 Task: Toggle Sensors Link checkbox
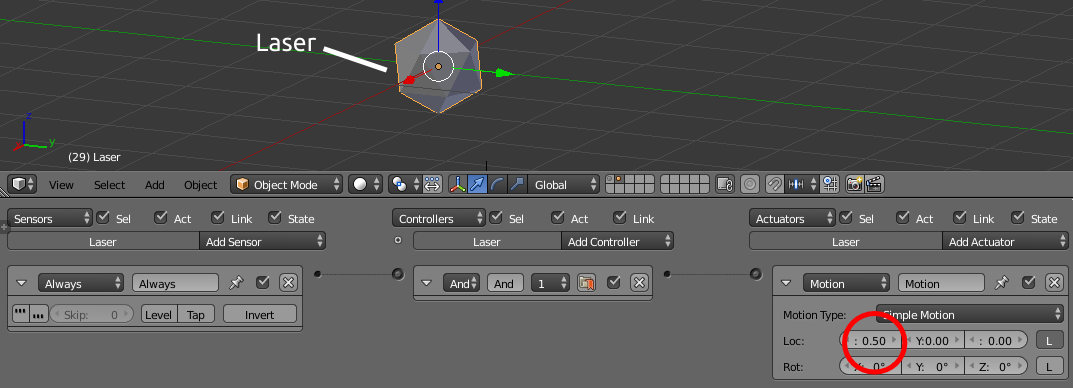[218, 218]
